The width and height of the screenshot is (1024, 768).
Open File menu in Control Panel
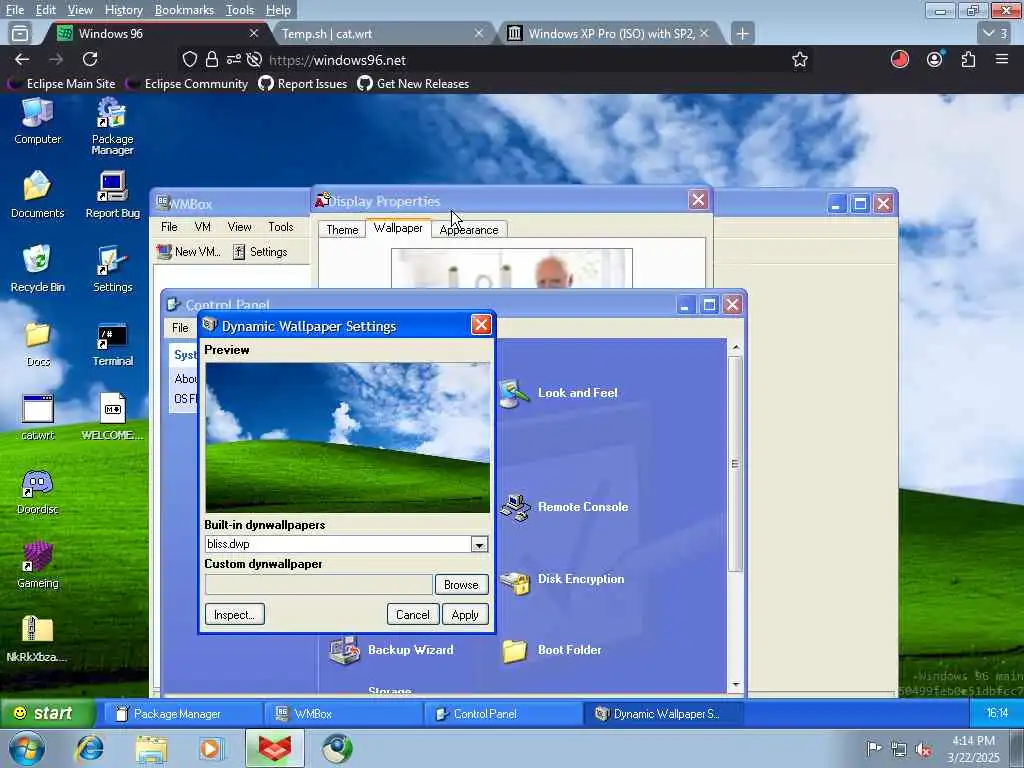[180, 328]
